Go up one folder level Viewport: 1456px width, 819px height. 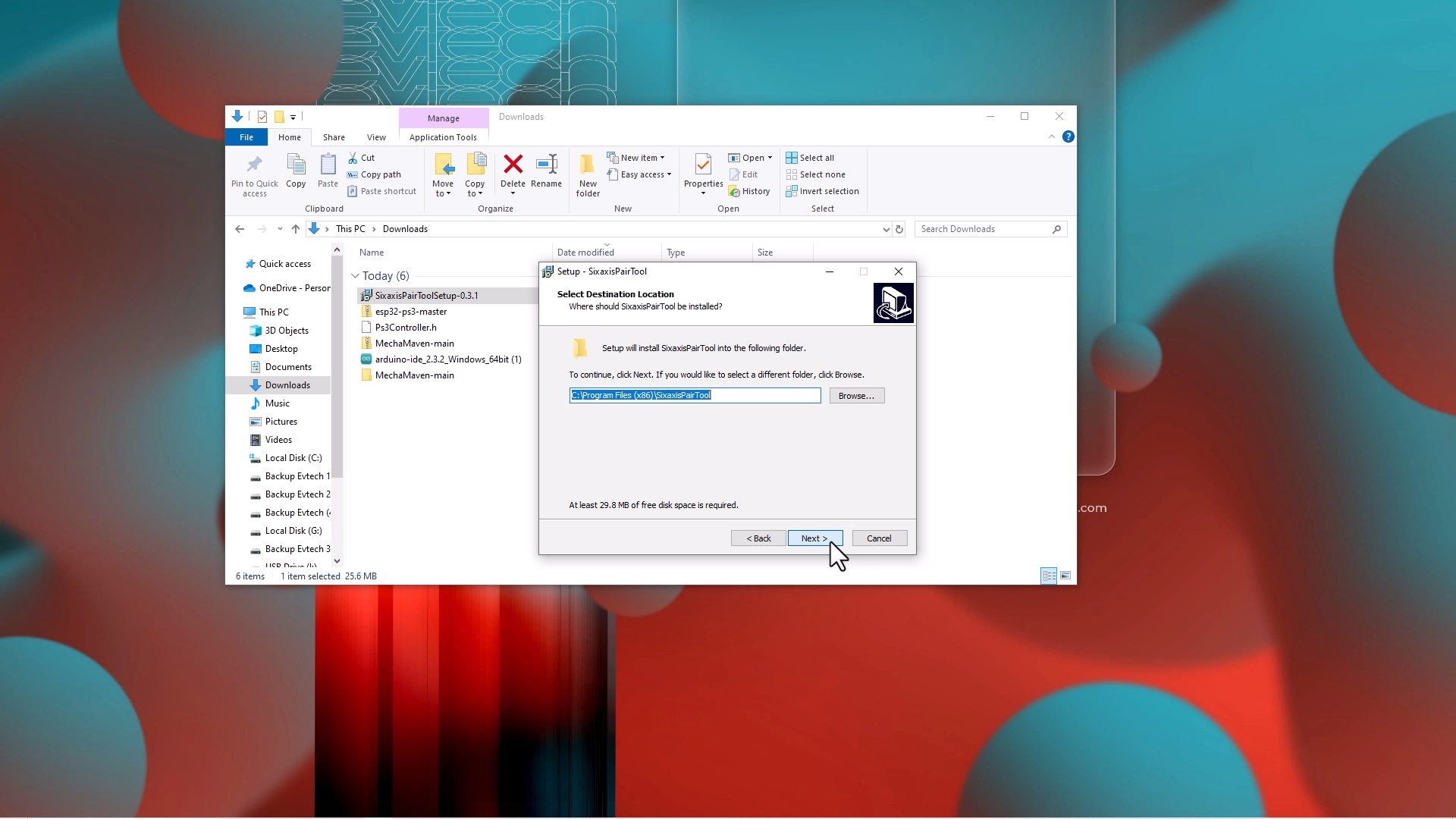pyautogui.click(x=295, y=229)
